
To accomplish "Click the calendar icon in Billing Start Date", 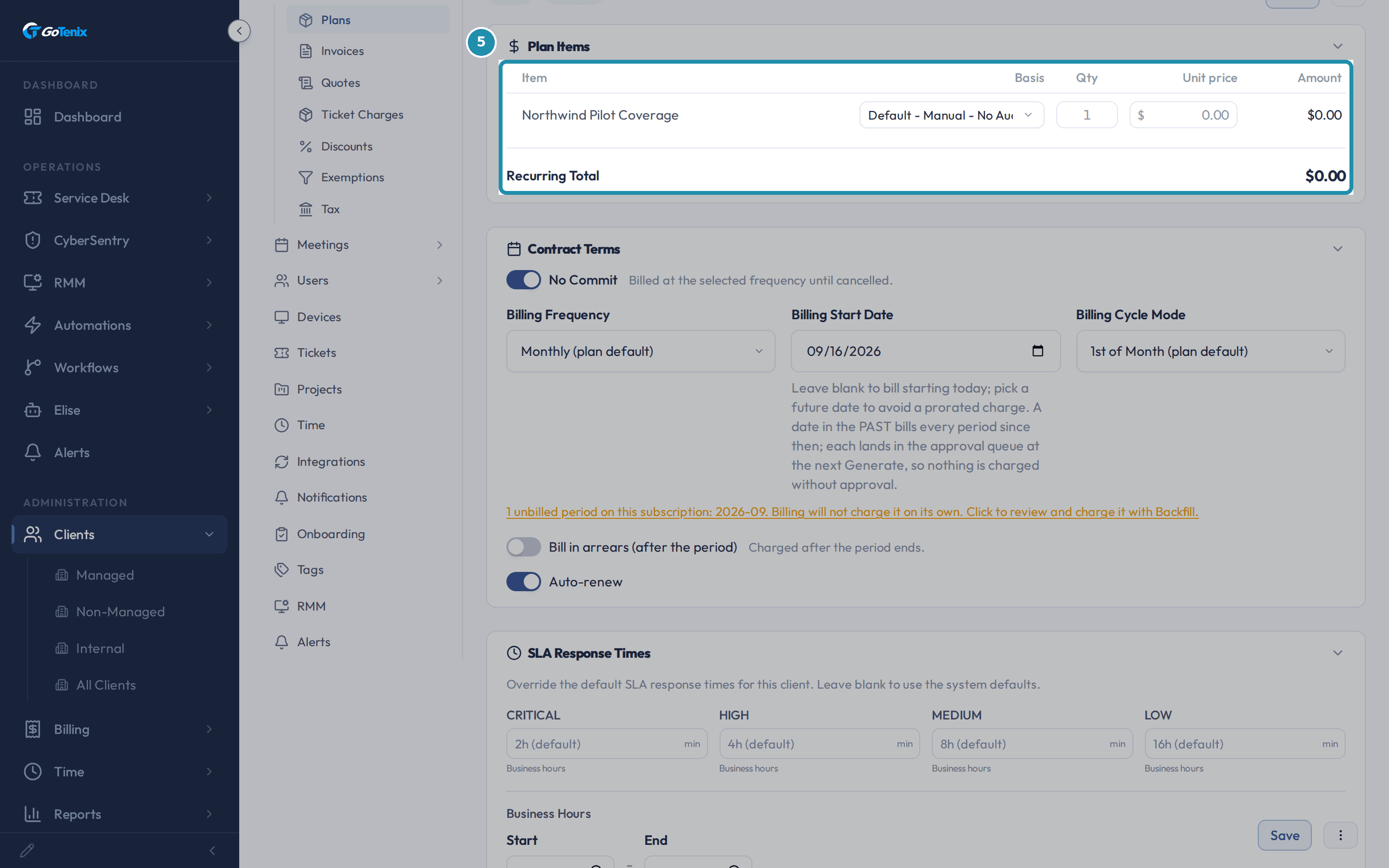I will coord(1037,351).
